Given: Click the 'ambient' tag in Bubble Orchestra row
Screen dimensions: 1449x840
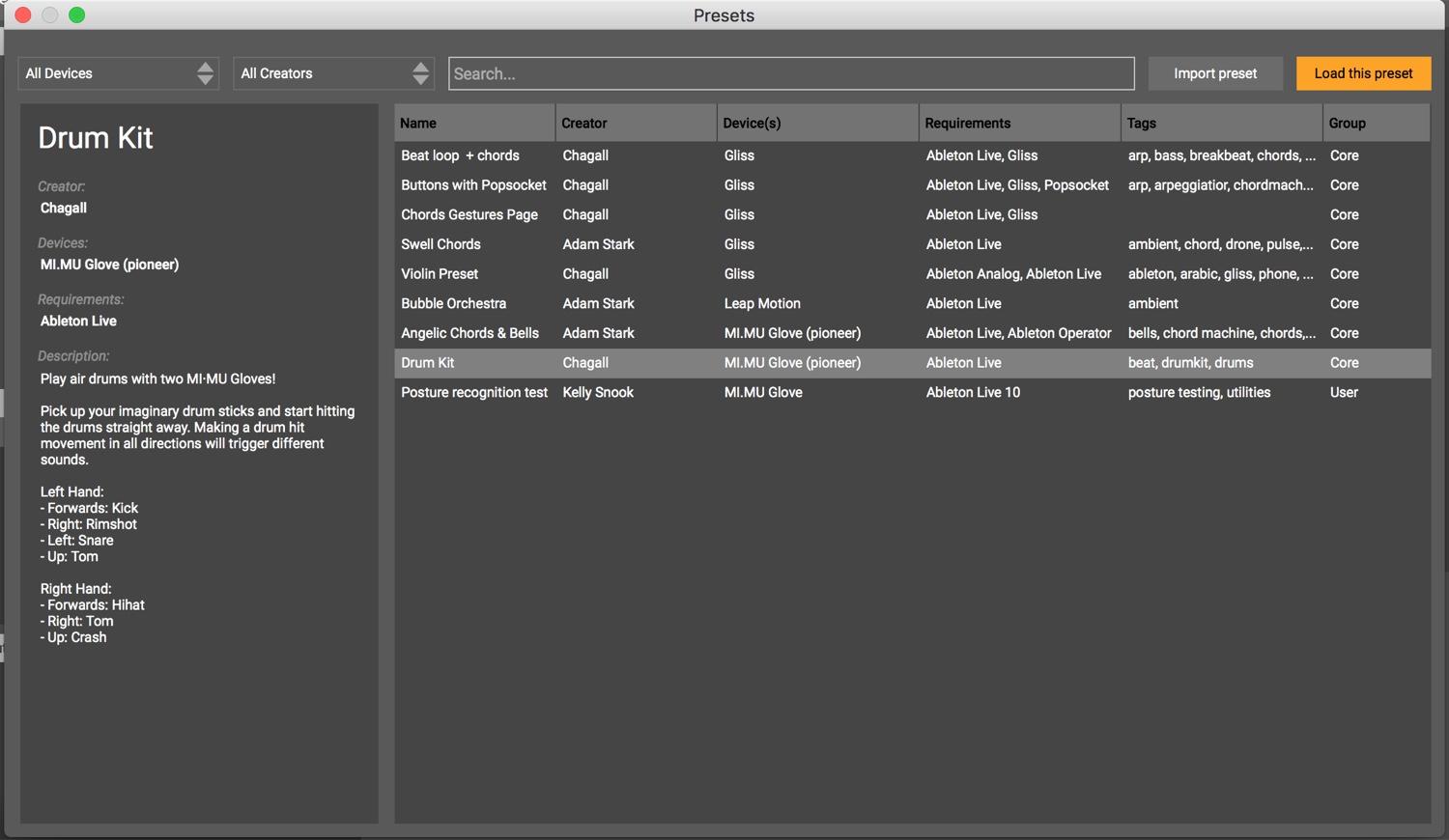Looking at the screenshot, I should [x=1152, y=303].
